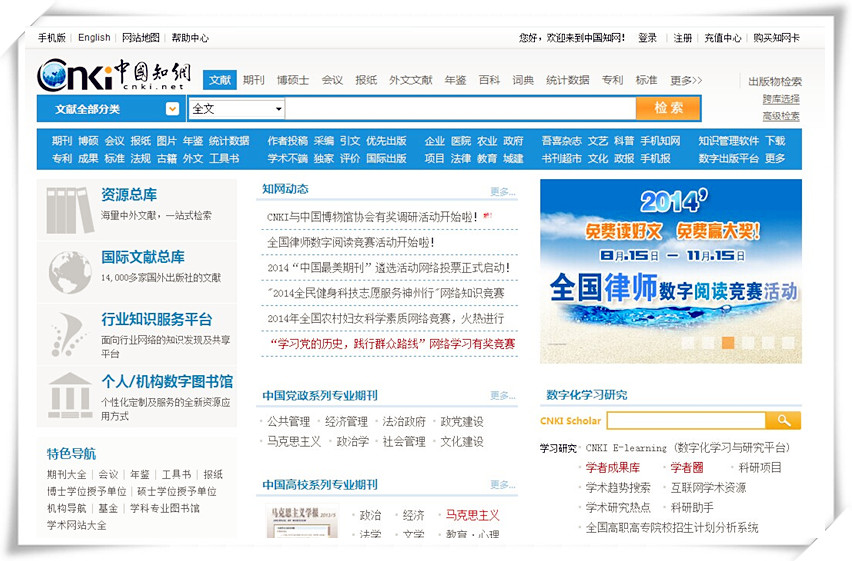Screen dimensions: 852x561
Task: Open 学者成果库 link
Action: click(x=612, y=468)
